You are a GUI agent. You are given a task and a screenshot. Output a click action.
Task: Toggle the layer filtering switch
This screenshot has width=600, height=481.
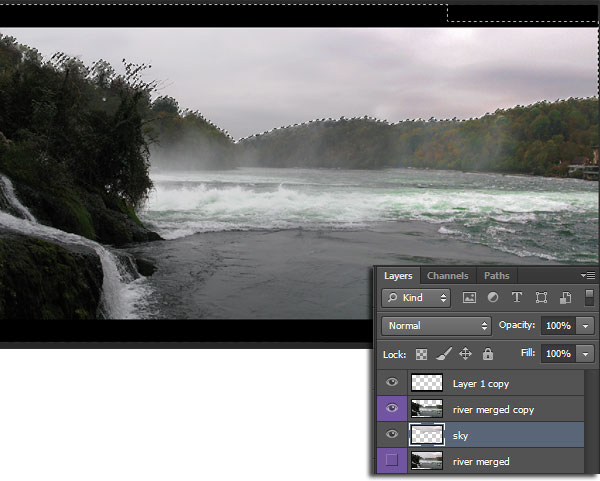click(589, 298)
